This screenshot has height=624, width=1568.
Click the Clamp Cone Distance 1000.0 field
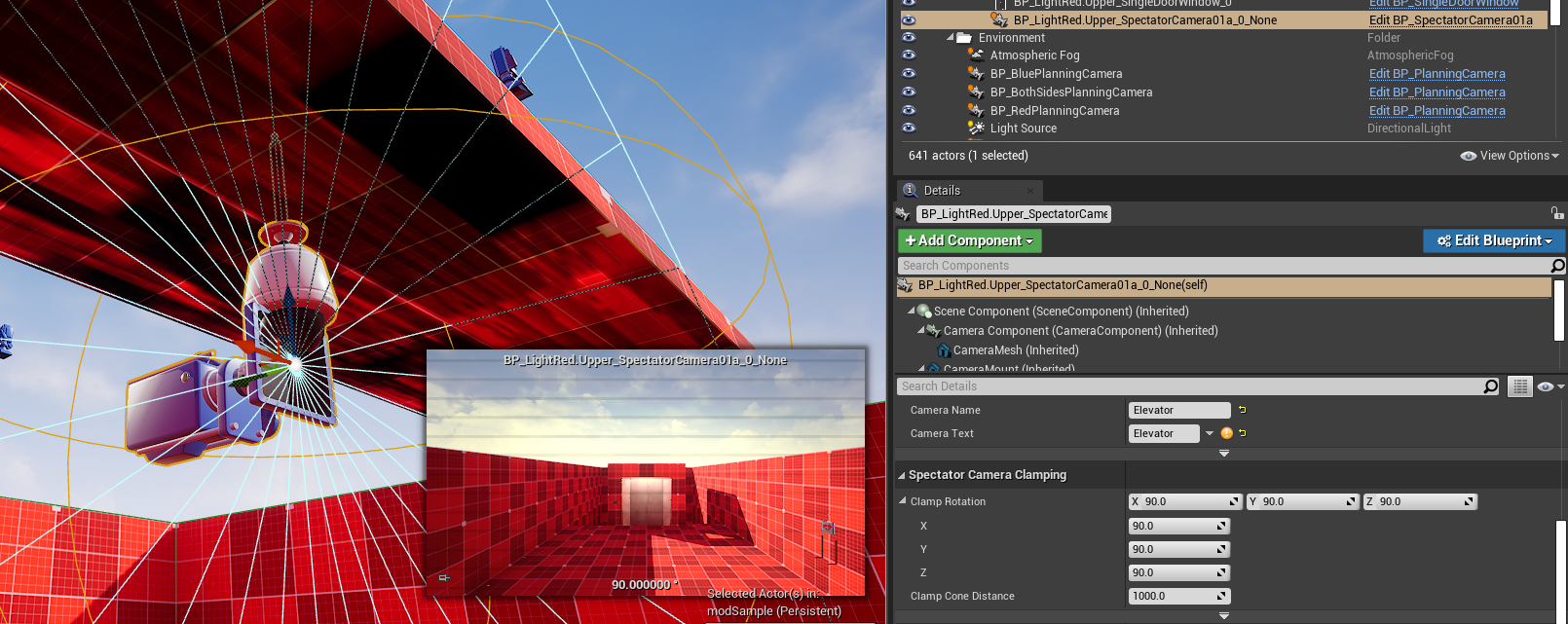tap(1179, 597)
